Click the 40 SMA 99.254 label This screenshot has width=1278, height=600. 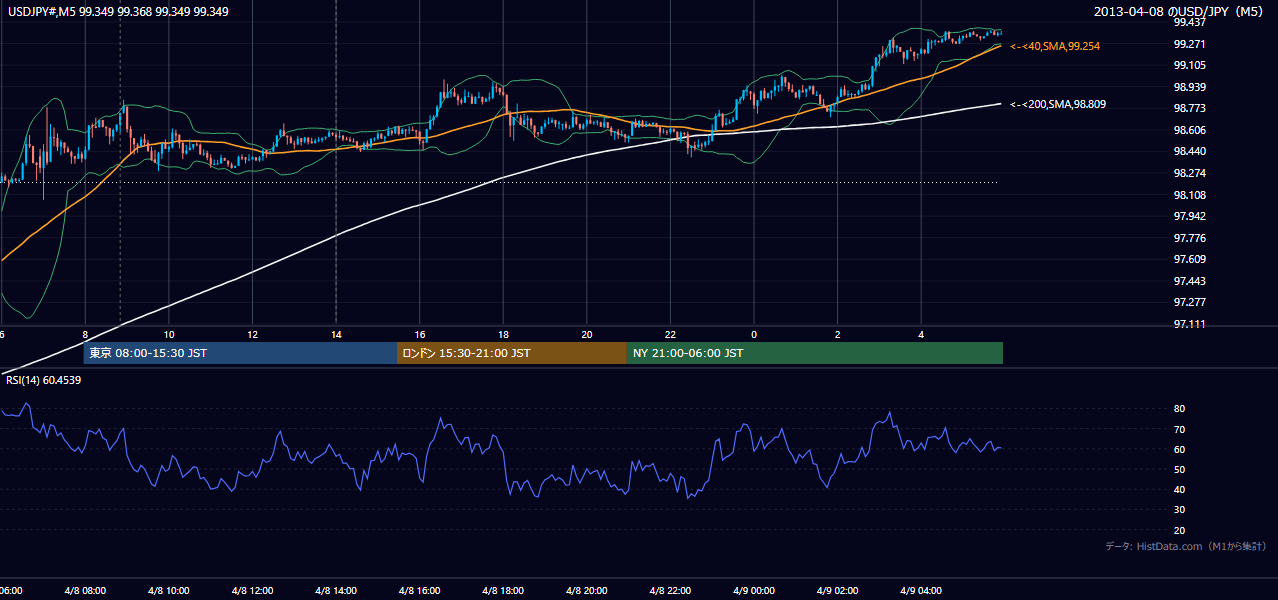(1055, 46)
